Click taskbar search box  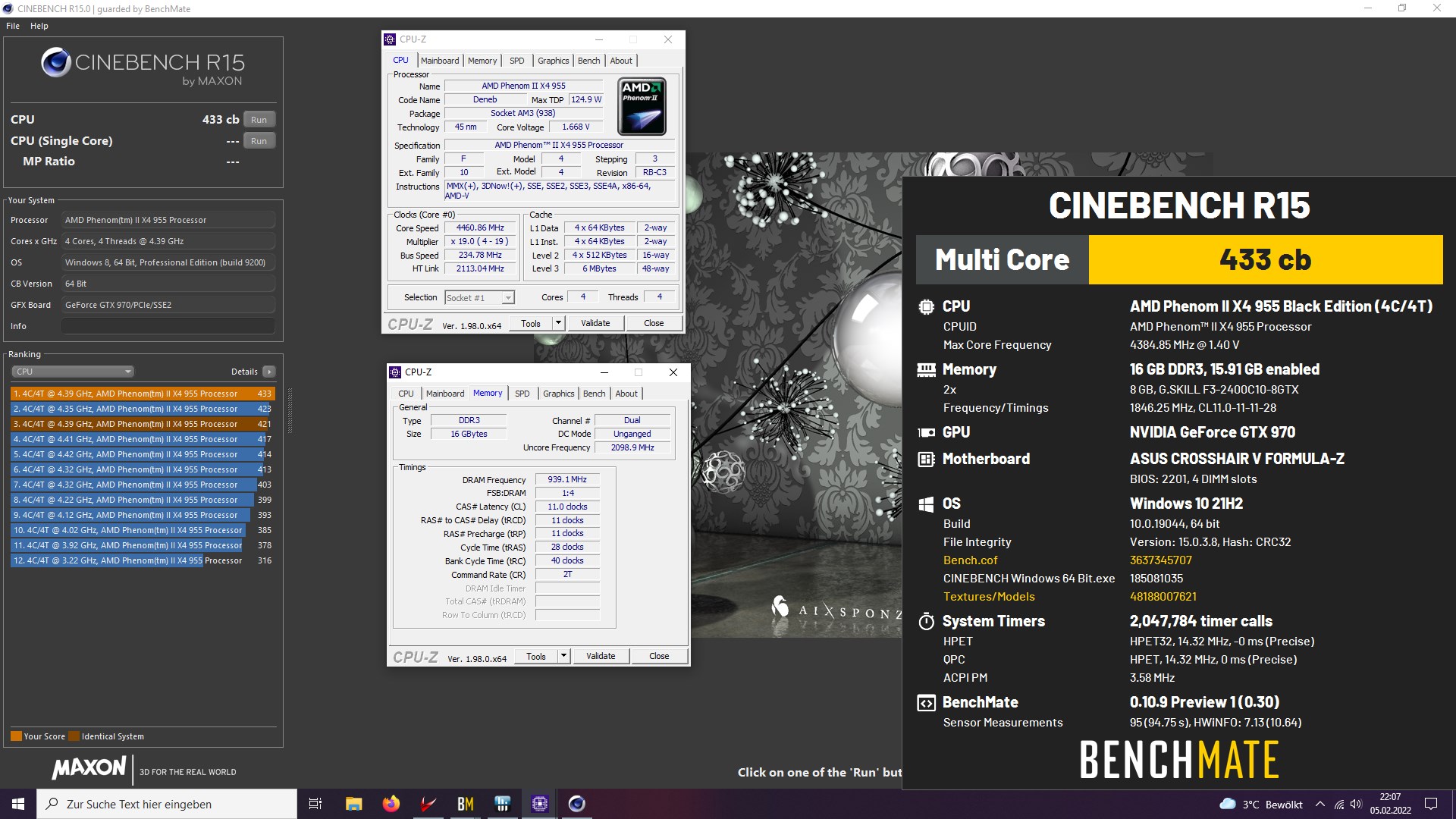[167, 804]
